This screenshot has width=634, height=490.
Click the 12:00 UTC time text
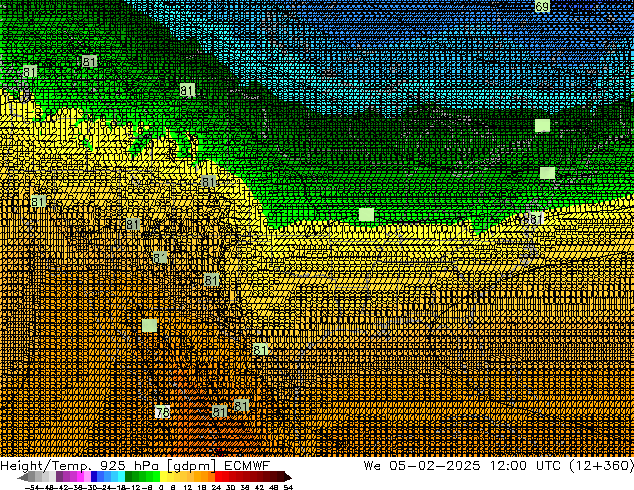coord(525,466)
